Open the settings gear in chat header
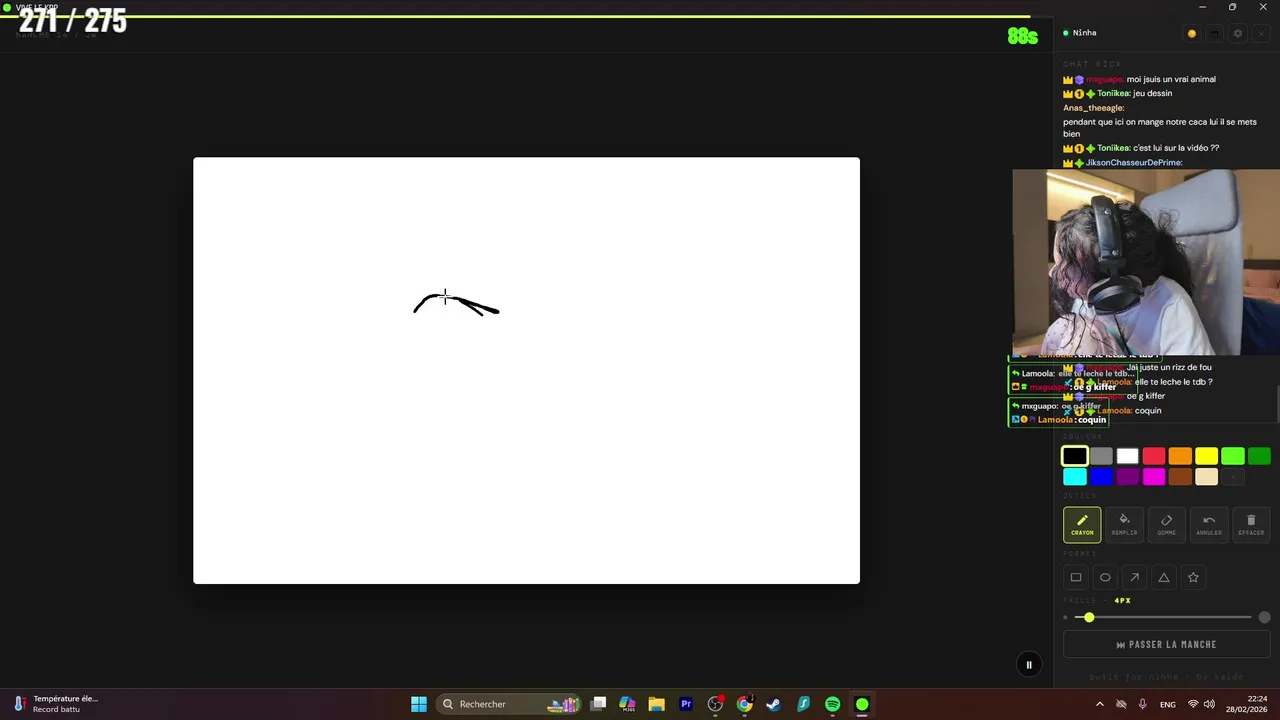Screen dimensions: 1280x720 pyautogui.click(x=1237, y=33)
